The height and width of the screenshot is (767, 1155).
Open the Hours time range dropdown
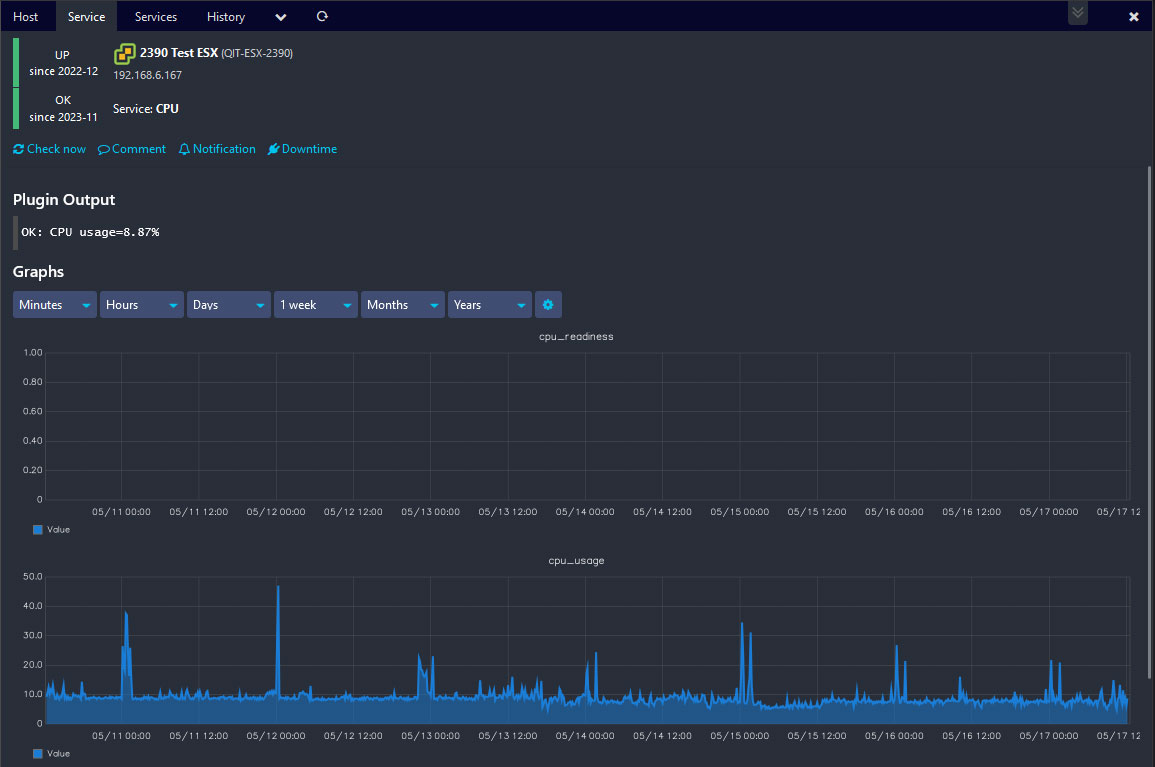click(x=142, y=305)
